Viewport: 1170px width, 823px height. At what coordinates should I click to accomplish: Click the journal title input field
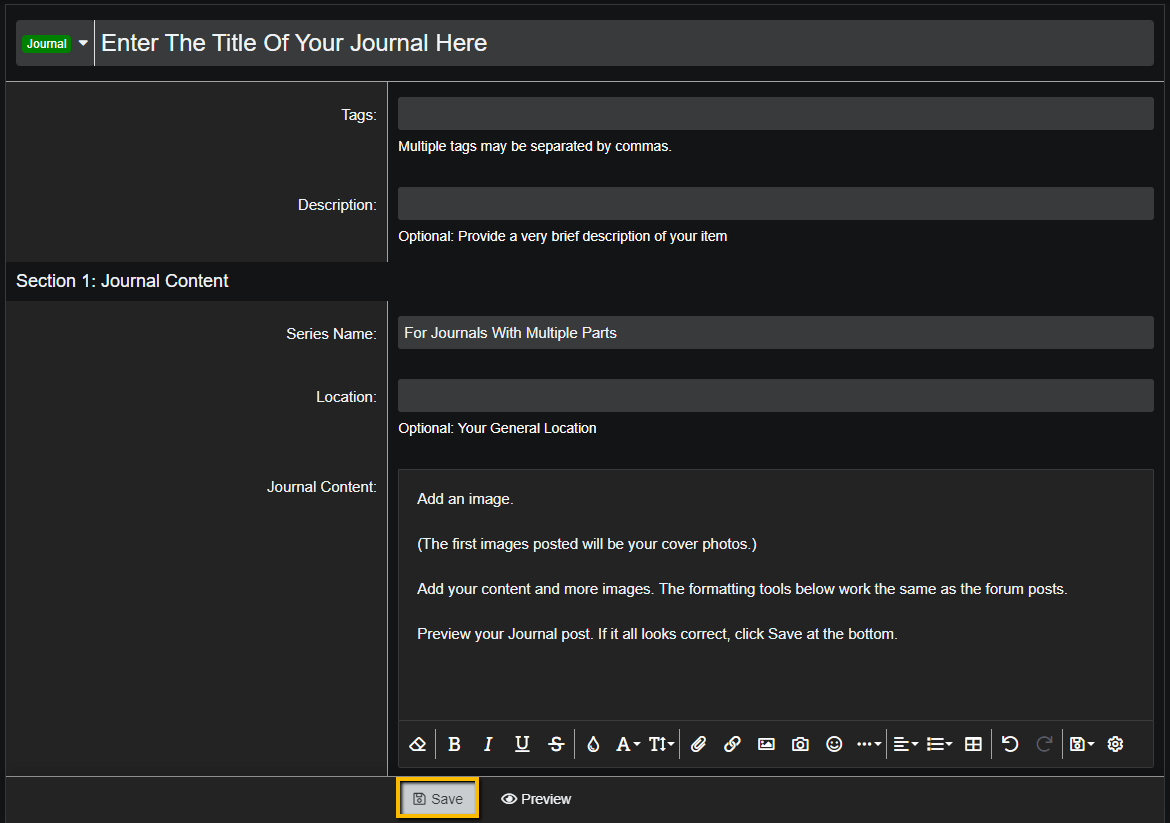click(x=625, y=43)
